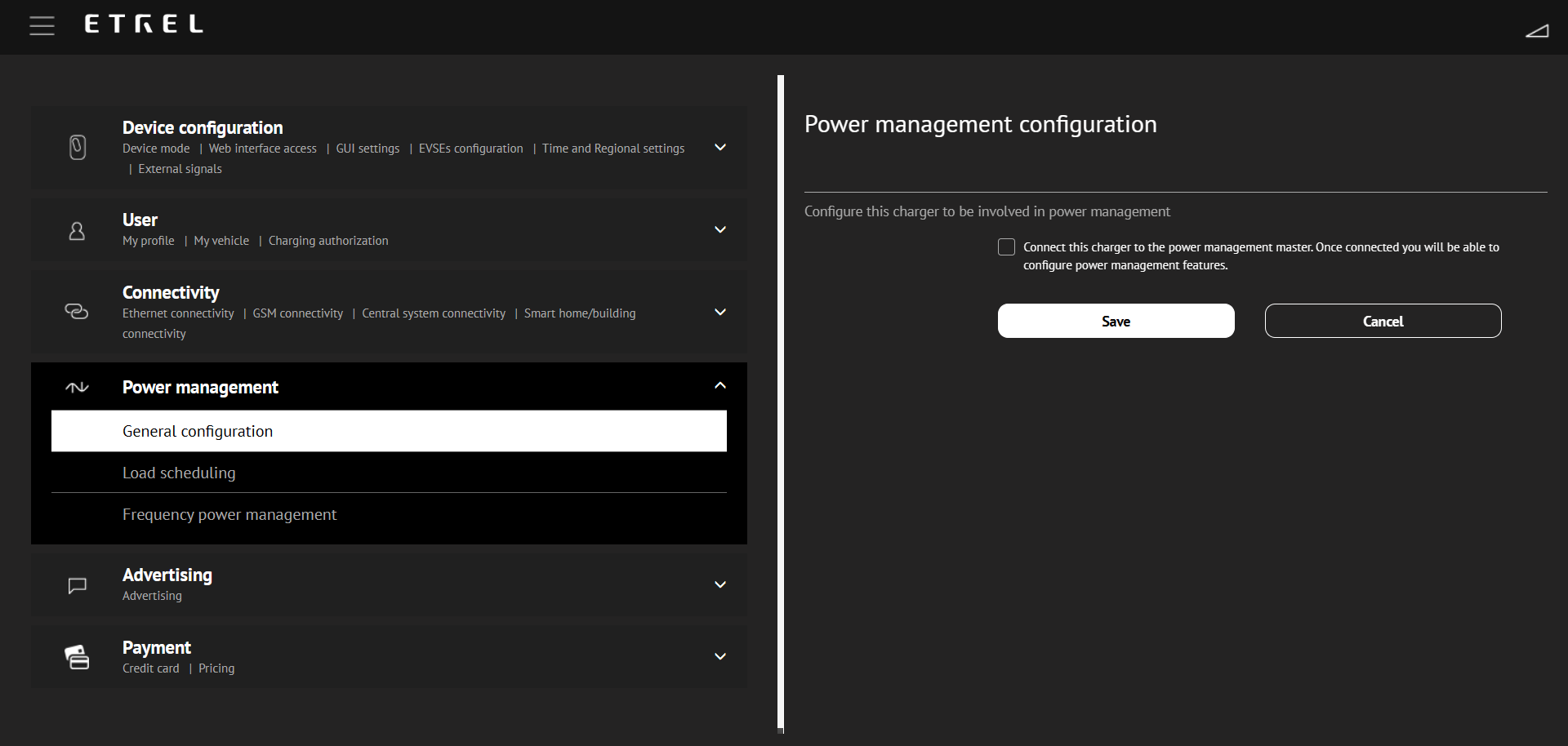This screenshot has height=746, width=1568.
Task: Expand the User section chevron
Action: coord(719,230)
